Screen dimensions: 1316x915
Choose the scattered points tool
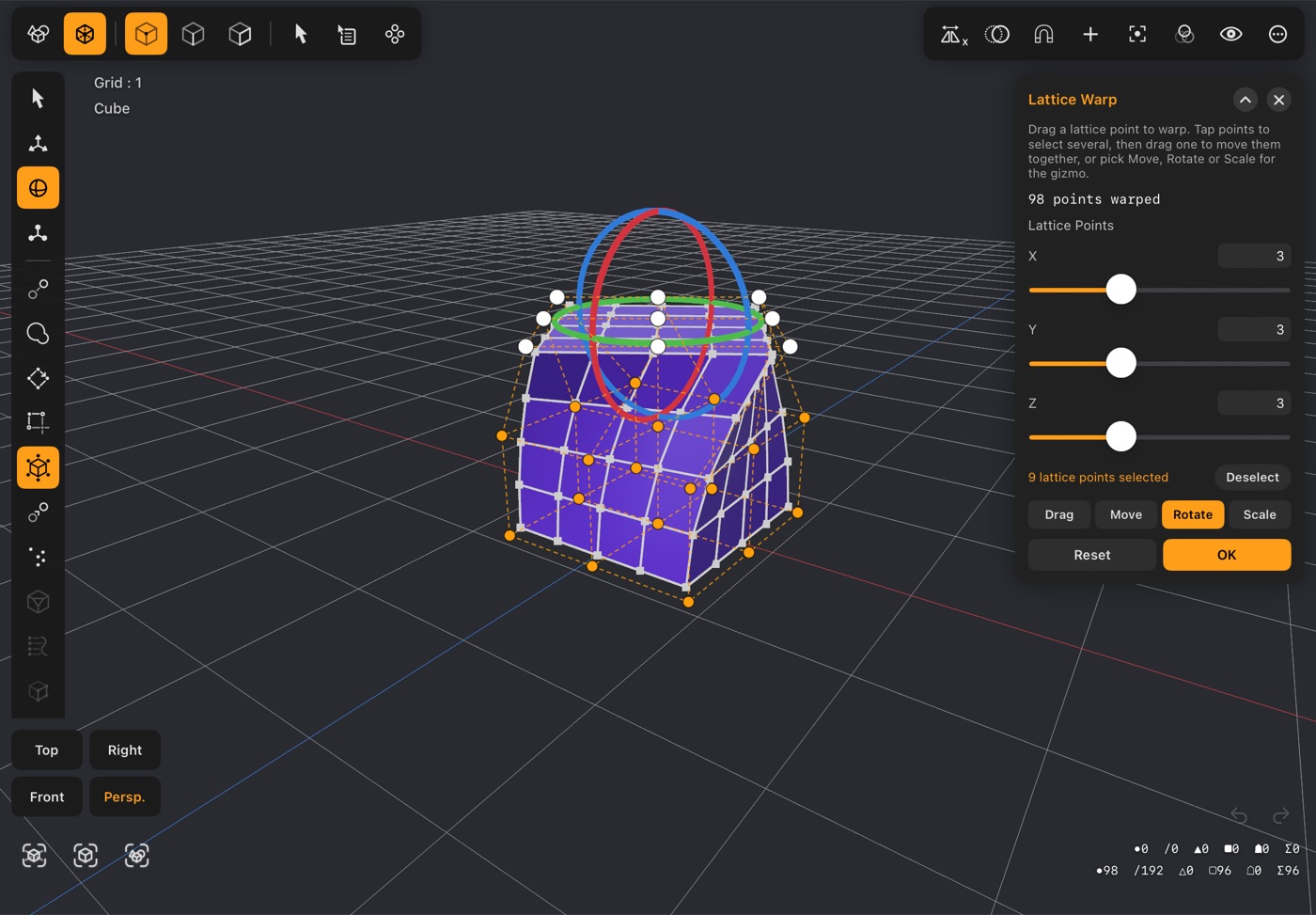tap(38, 557)
